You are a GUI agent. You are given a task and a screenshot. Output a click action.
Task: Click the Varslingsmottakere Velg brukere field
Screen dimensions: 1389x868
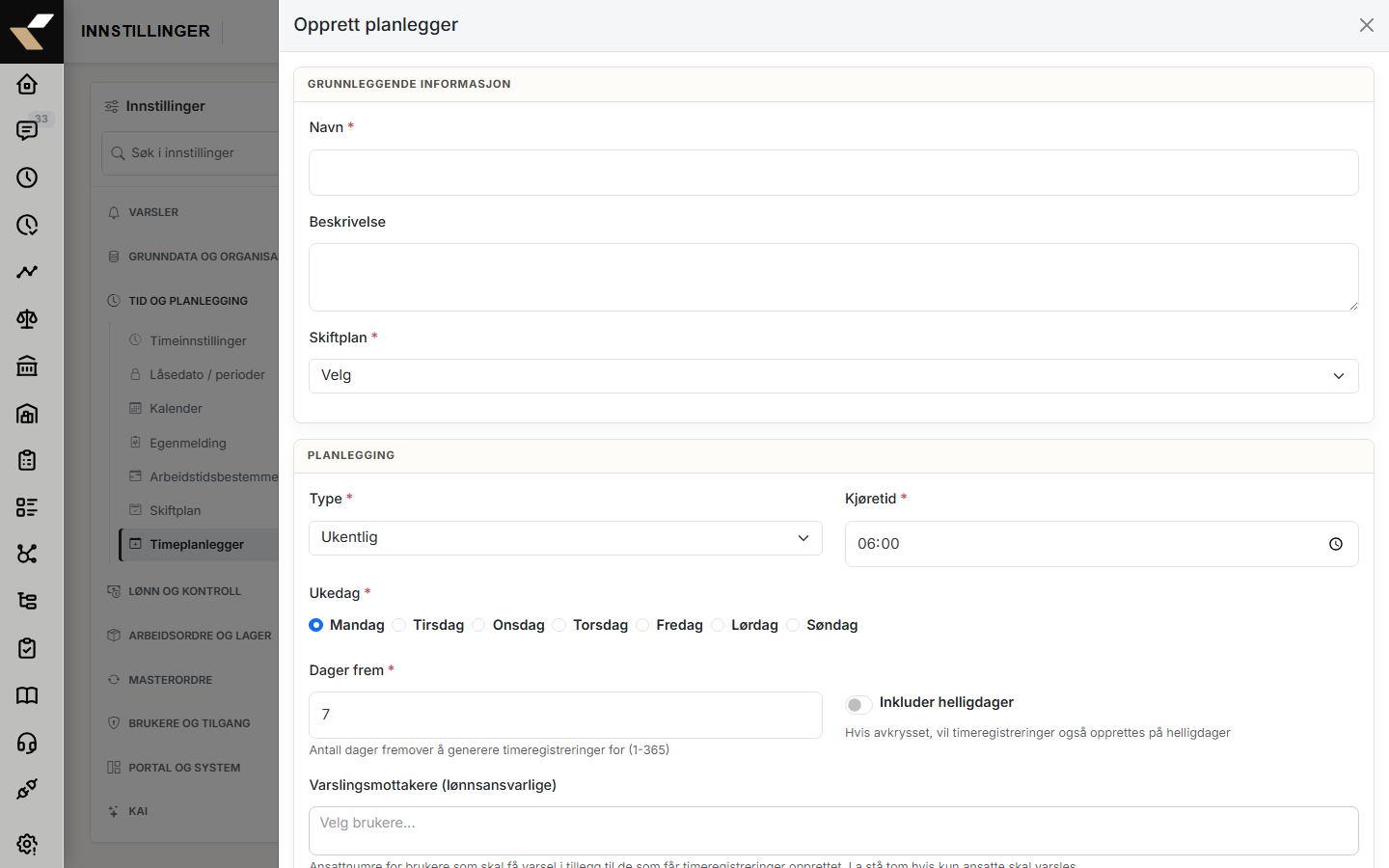(x=833, y=830)
